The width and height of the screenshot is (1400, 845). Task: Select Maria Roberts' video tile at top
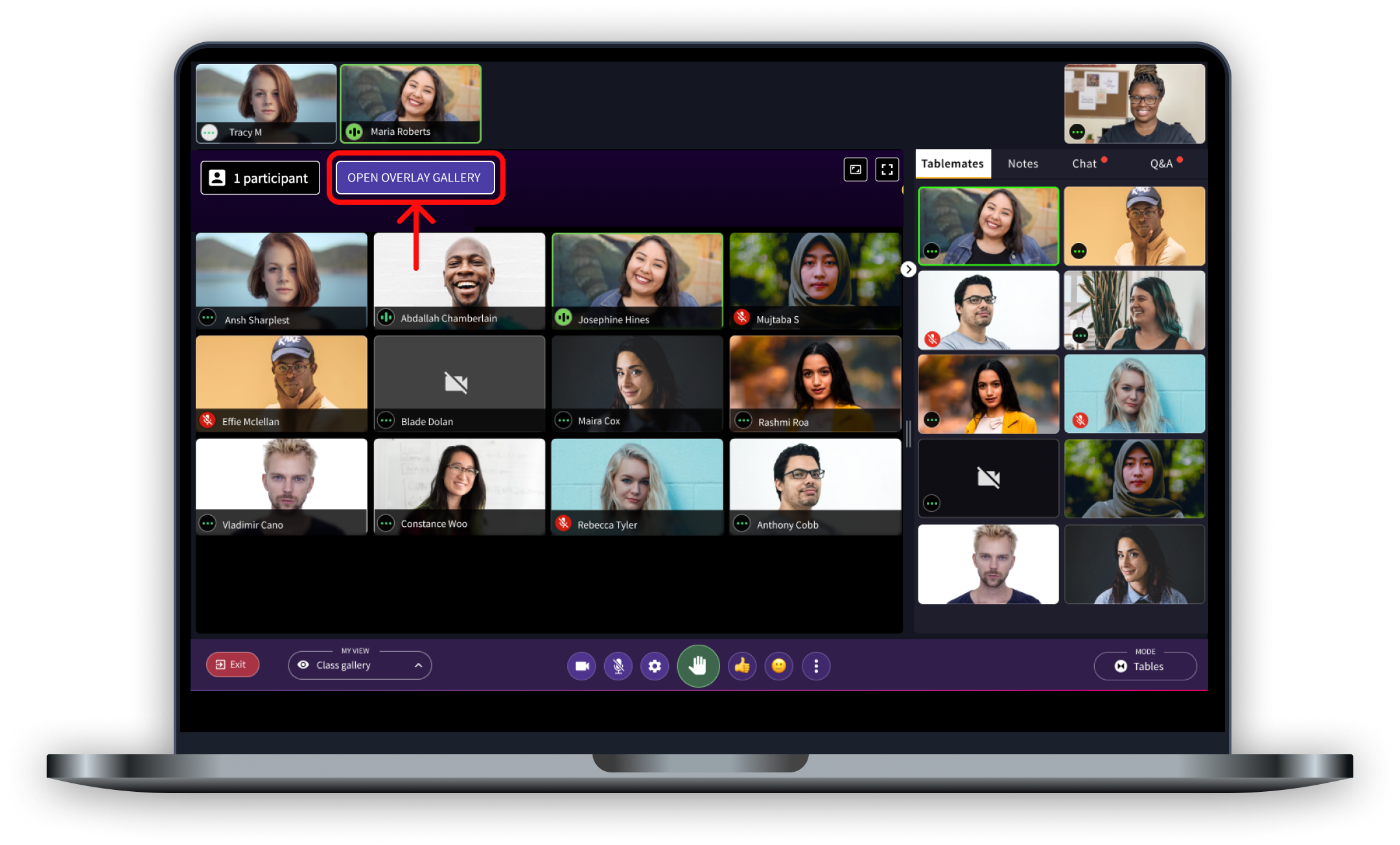411,103
